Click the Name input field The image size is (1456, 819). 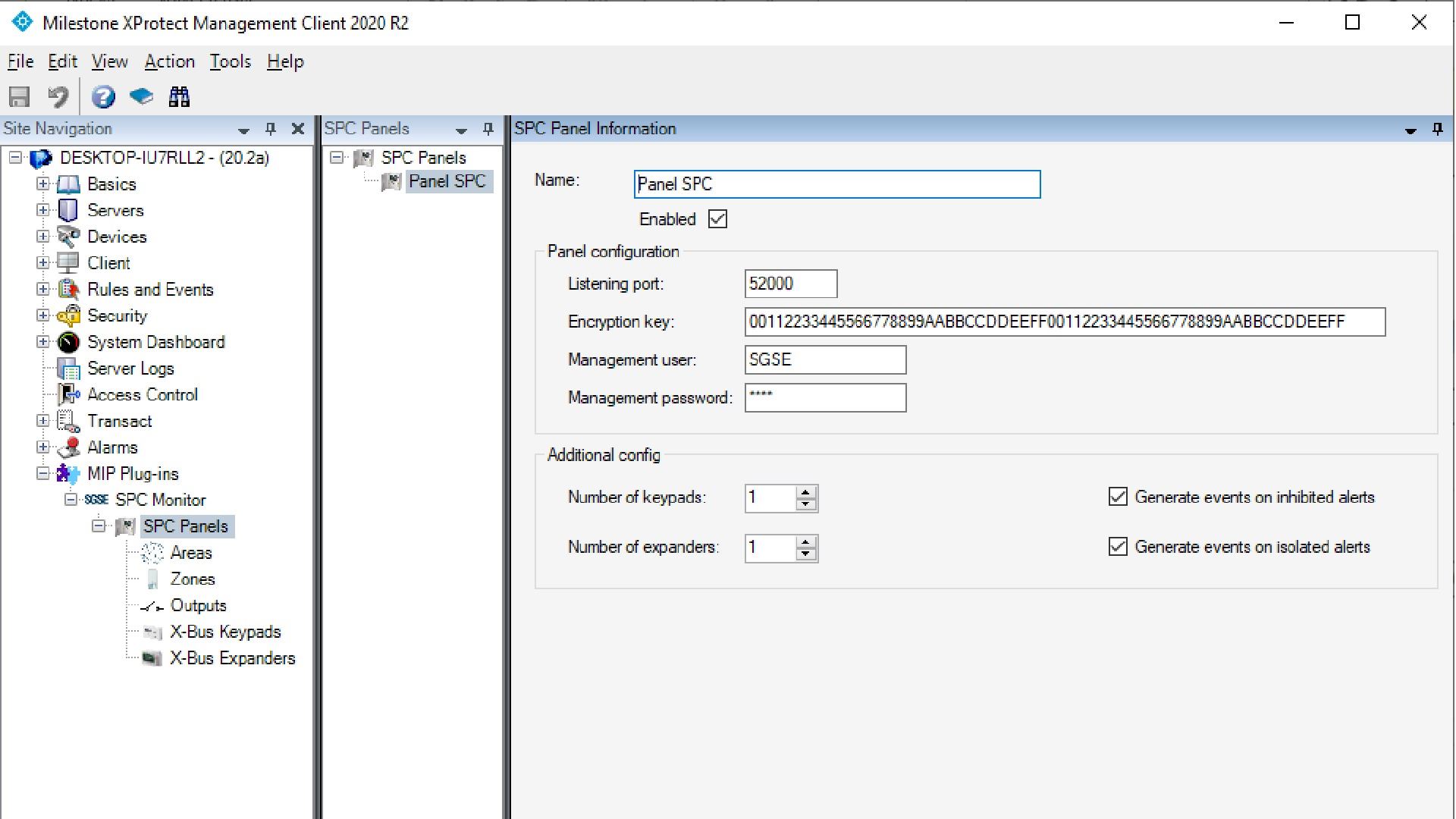837,184
